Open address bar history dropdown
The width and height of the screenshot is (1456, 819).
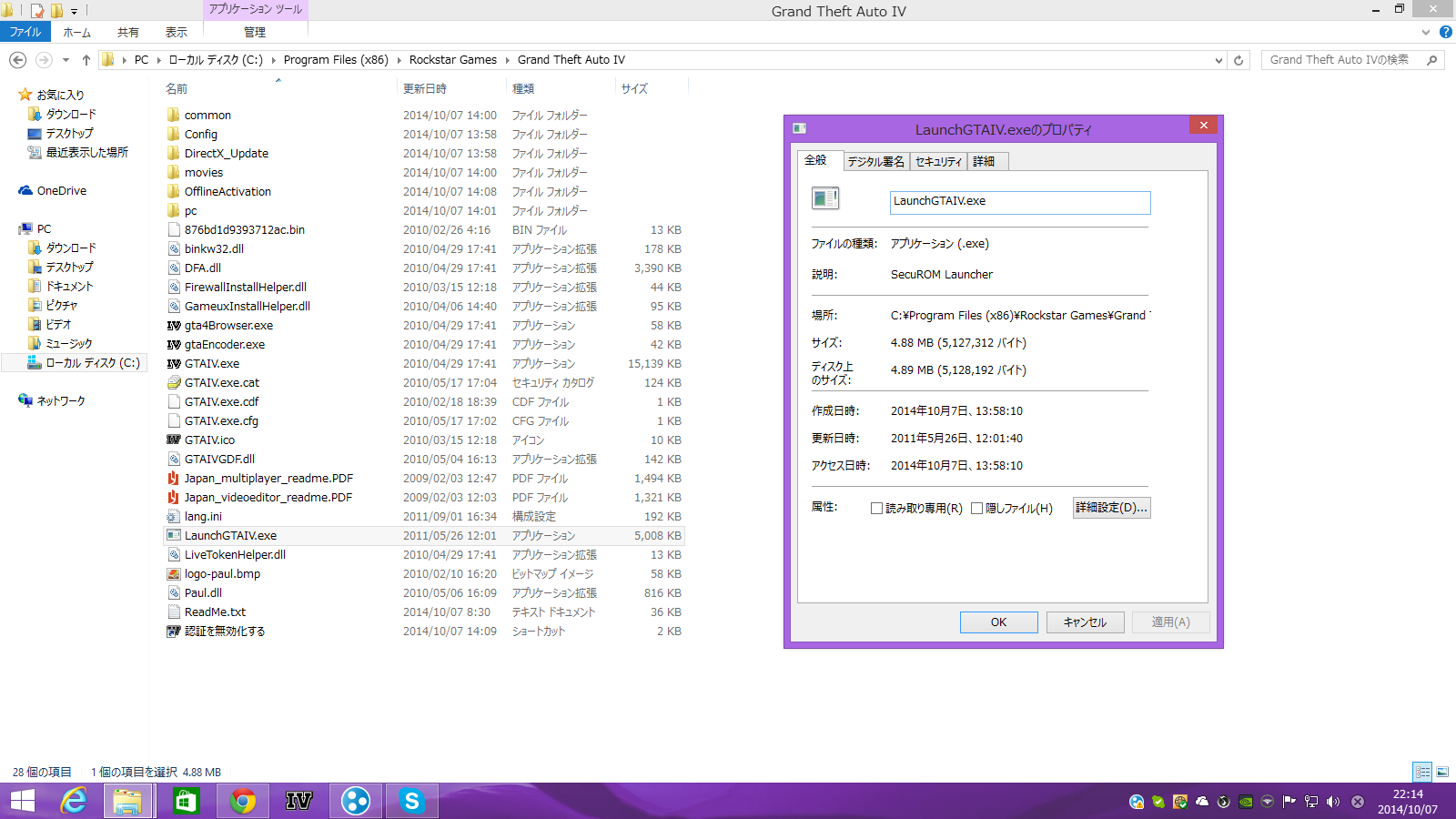1218,60
